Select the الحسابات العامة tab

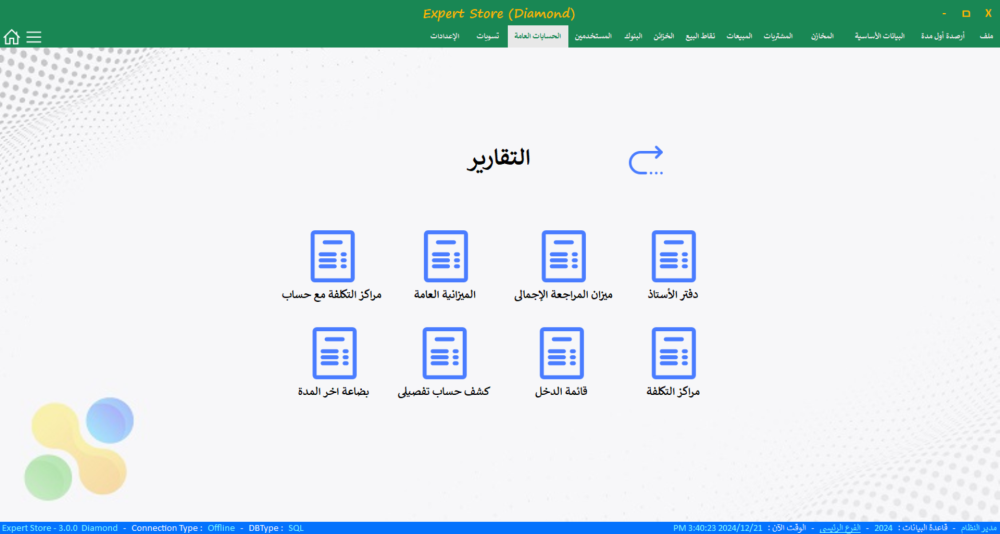pyautogui.click(x=537, y=37)
